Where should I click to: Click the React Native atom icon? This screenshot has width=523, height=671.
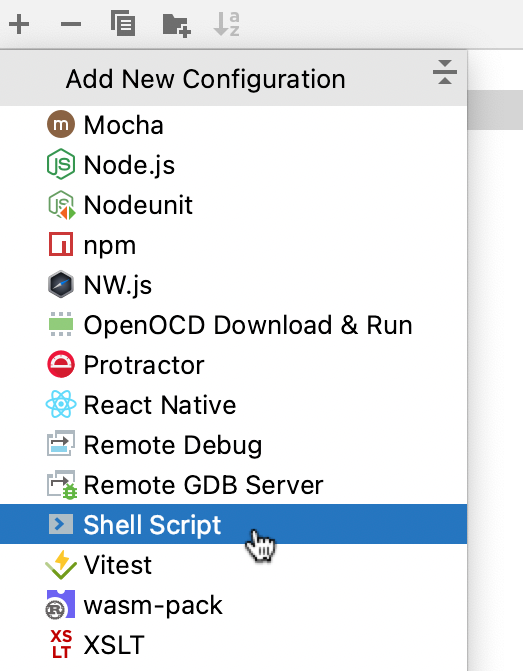click(x=61, y=404)
